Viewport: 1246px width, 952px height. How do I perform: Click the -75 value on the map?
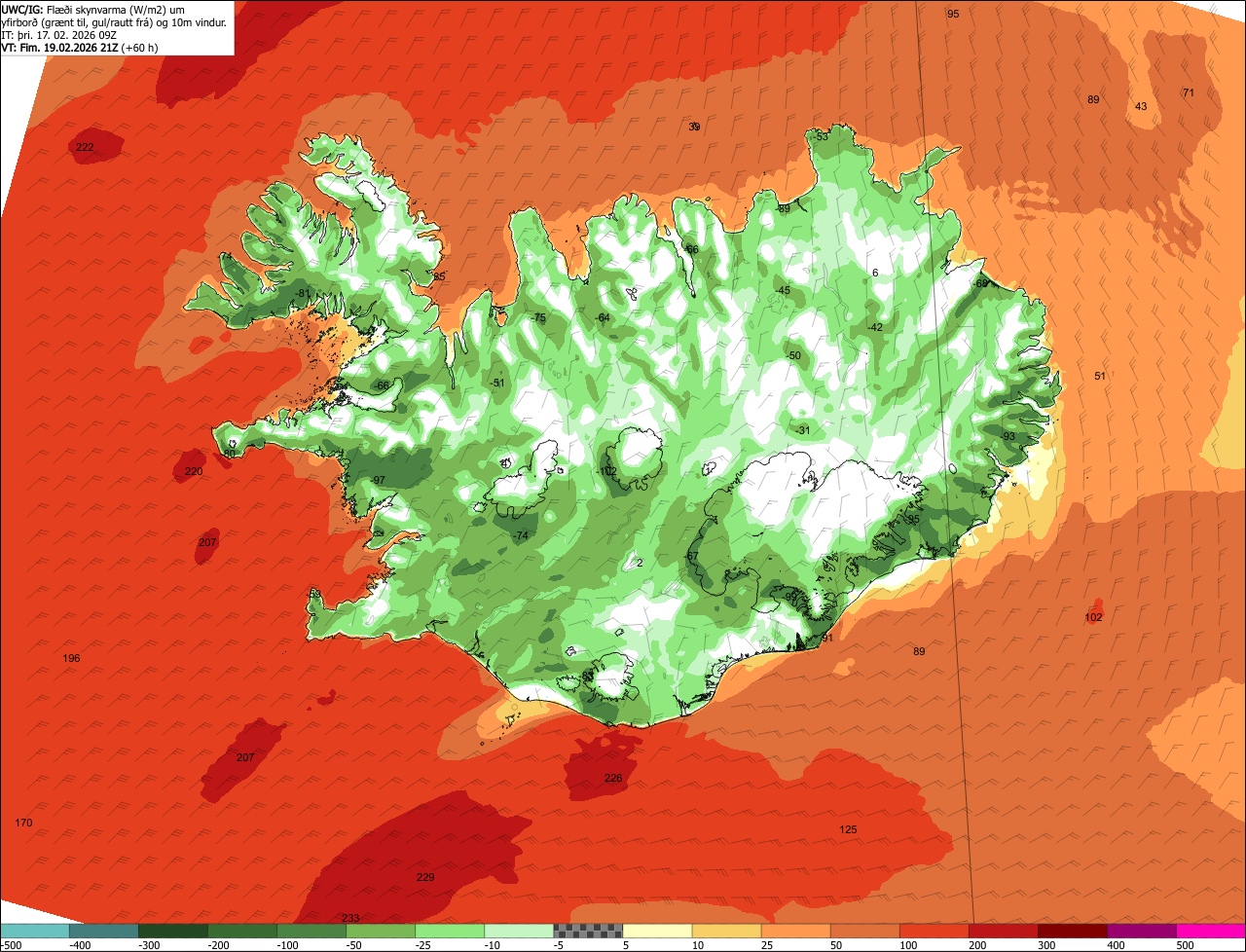(538, 317)
